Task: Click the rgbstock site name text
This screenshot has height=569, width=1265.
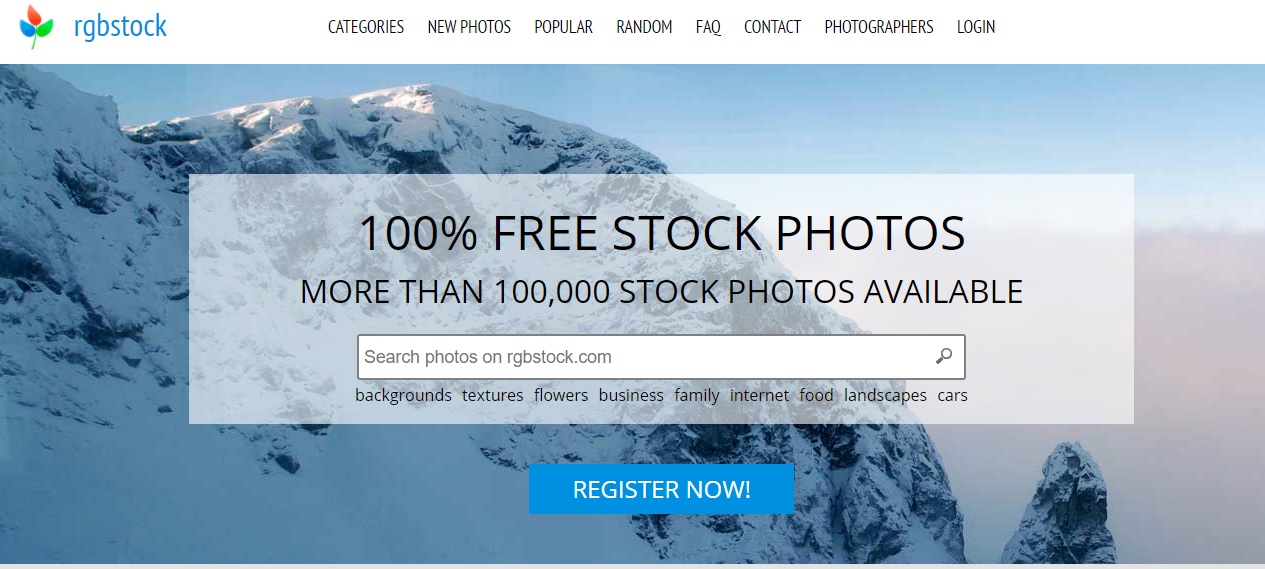Action: (120, 27)
